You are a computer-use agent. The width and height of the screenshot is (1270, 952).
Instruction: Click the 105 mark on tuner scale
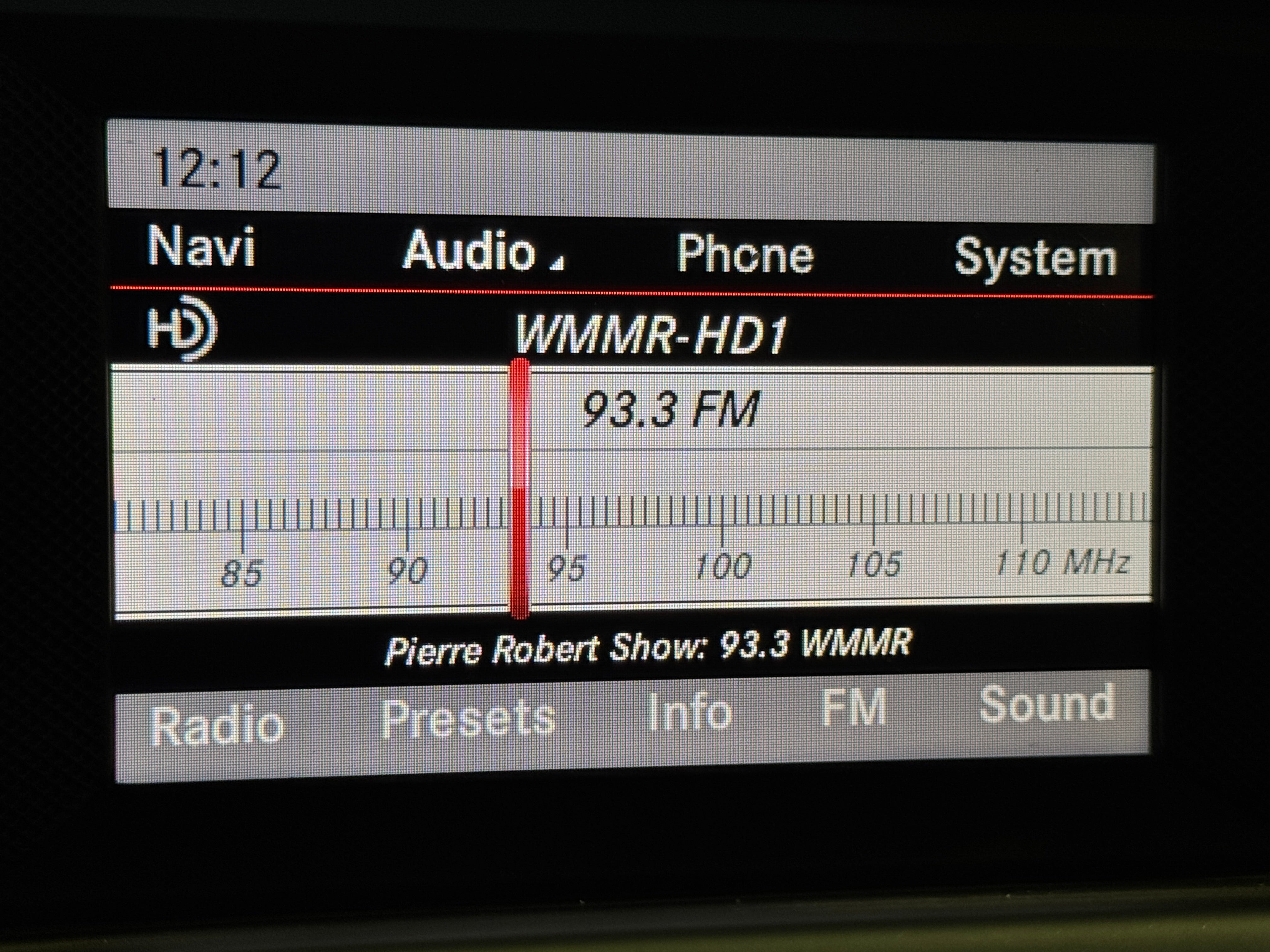coord(874,564)
